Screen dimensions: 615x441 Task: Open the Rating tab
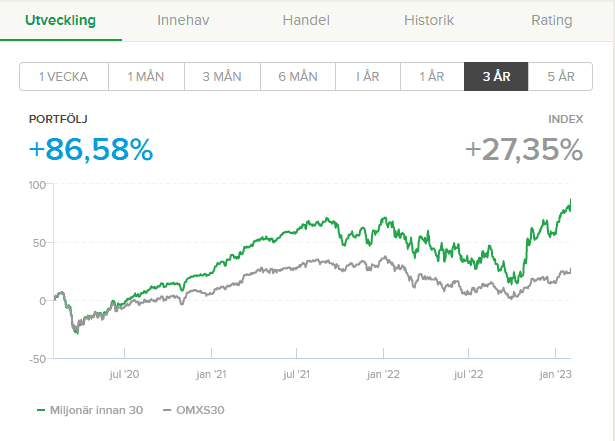click(552, 20)
